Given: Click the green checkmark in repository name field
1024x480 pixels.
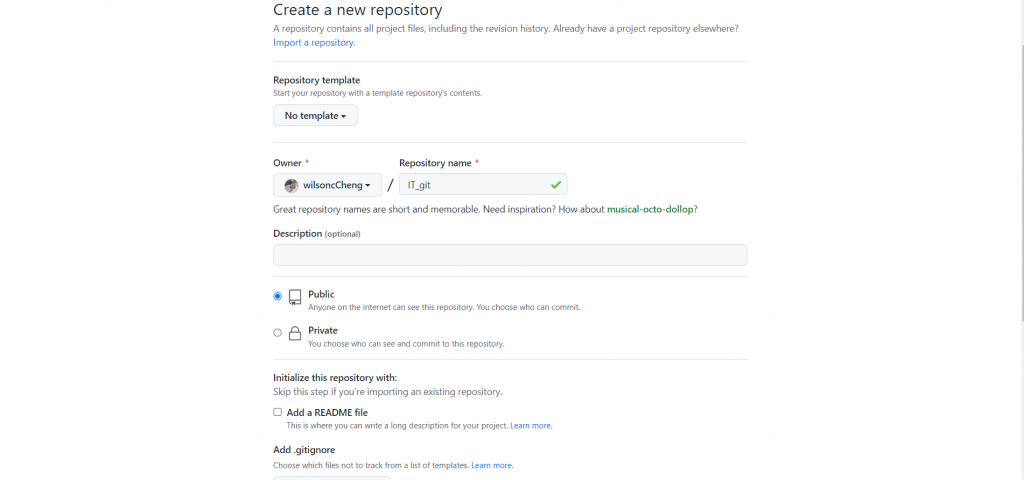Looking at the screenshot, I should [x=555, y=185].
